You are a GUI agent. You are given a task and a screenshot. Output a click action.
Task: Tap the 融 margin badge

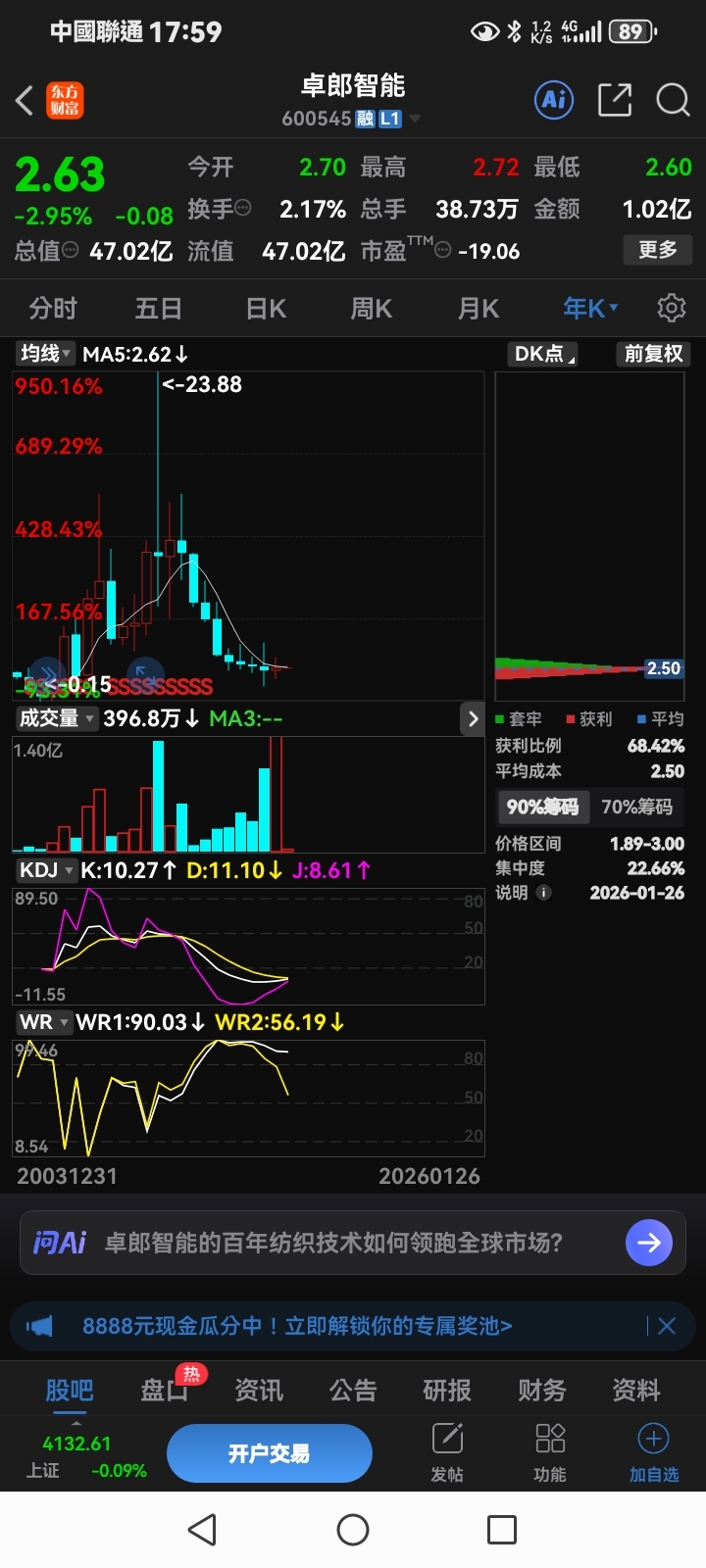click(x=365, y=119)
